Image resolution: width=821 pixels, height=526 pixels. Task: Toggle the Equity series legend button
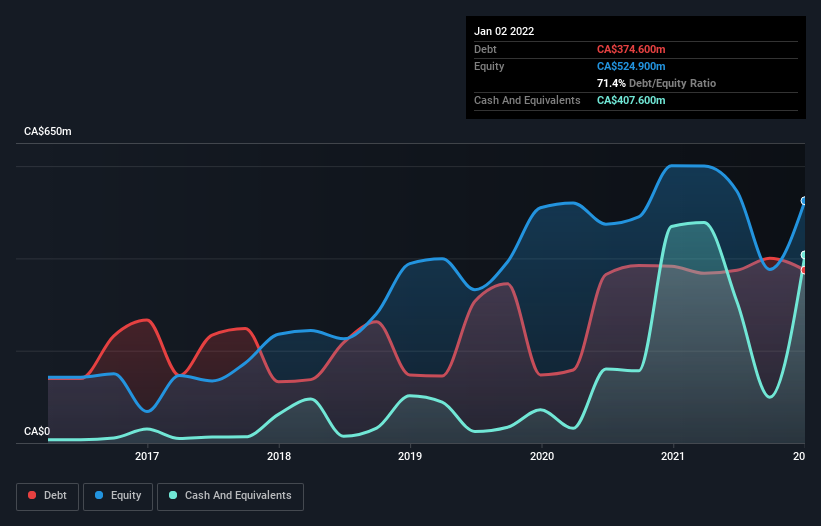click(118, 496)
